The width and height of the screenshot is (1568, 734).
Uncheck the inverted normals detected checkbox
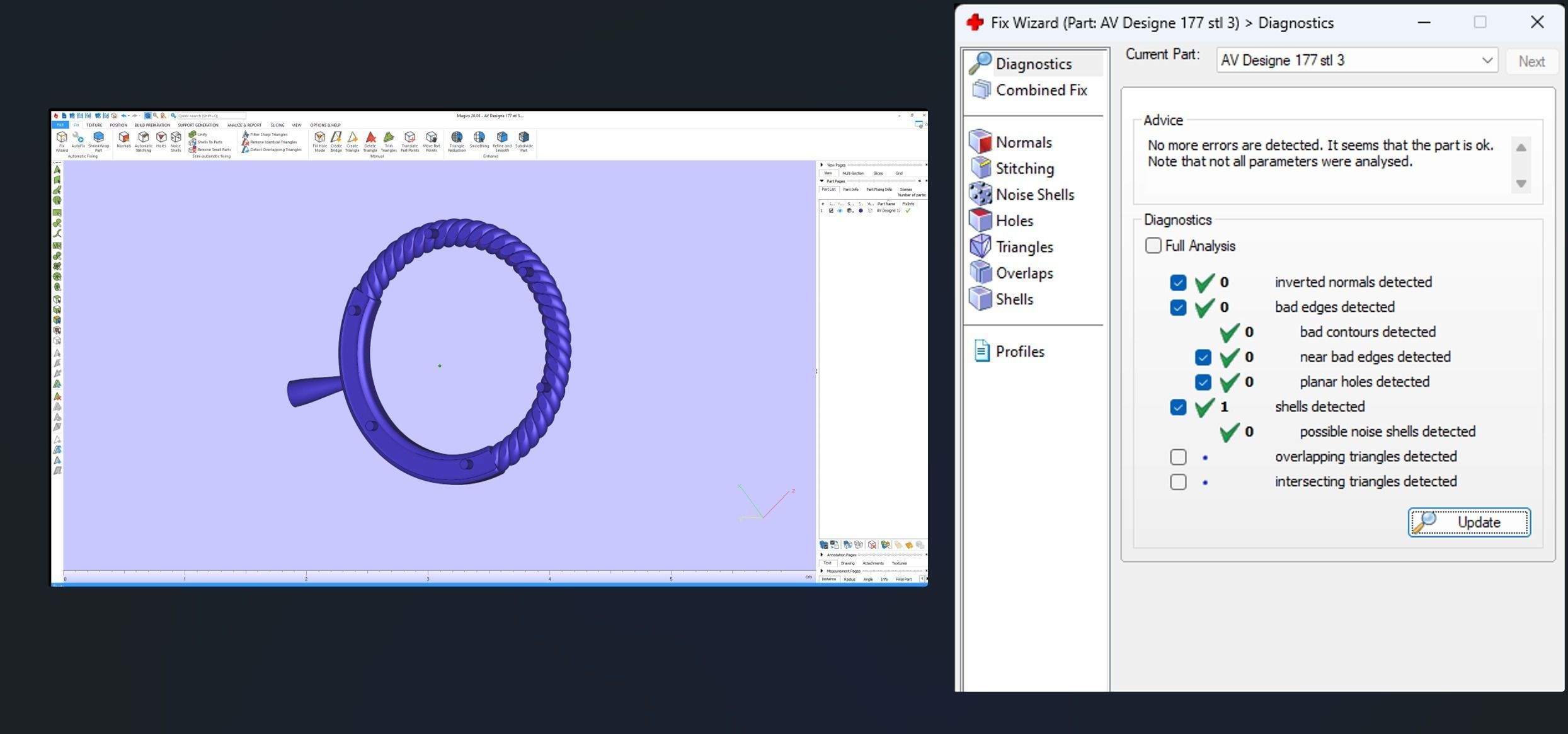coord(1178,282)
